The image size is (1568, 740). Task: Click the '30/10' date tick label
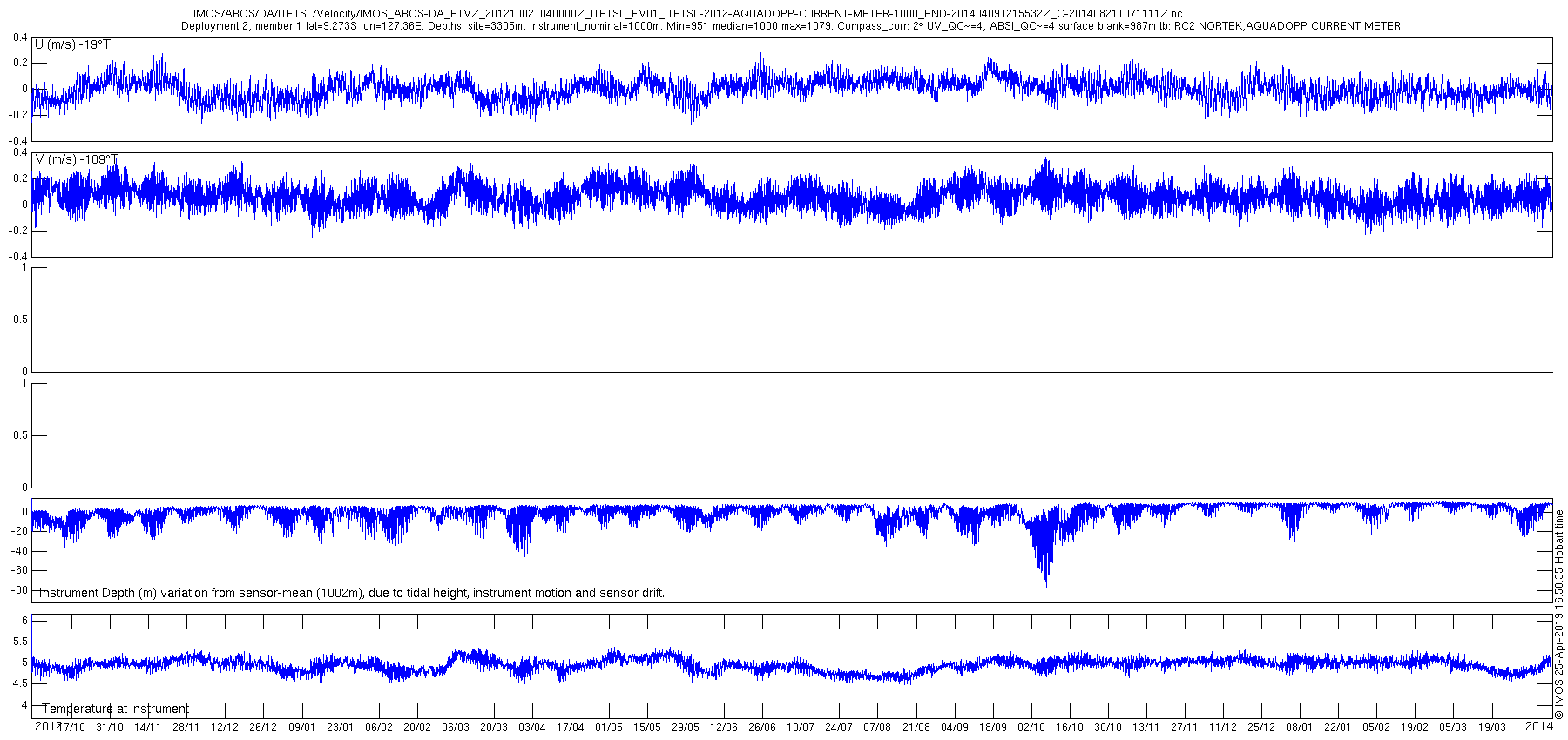tap(1108, 727)
